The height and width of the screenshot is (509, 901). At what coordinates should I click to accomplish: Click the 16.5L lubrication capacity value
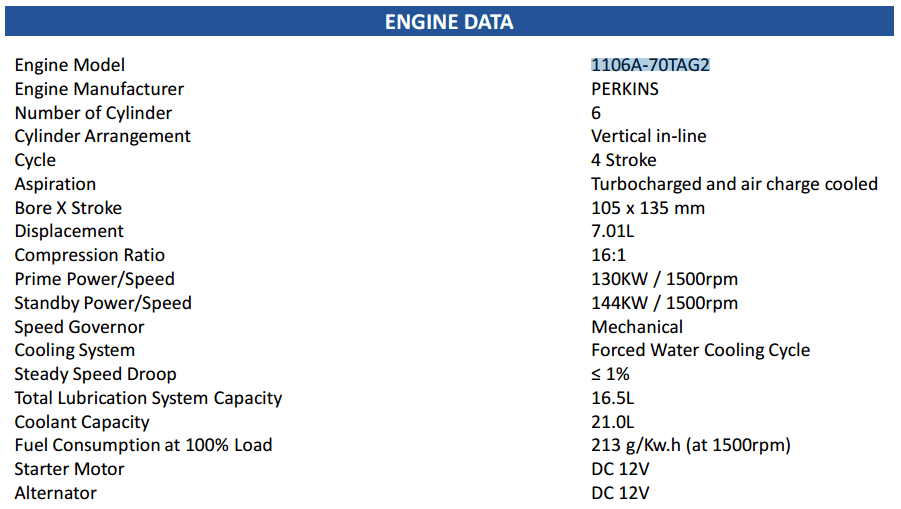612,398
